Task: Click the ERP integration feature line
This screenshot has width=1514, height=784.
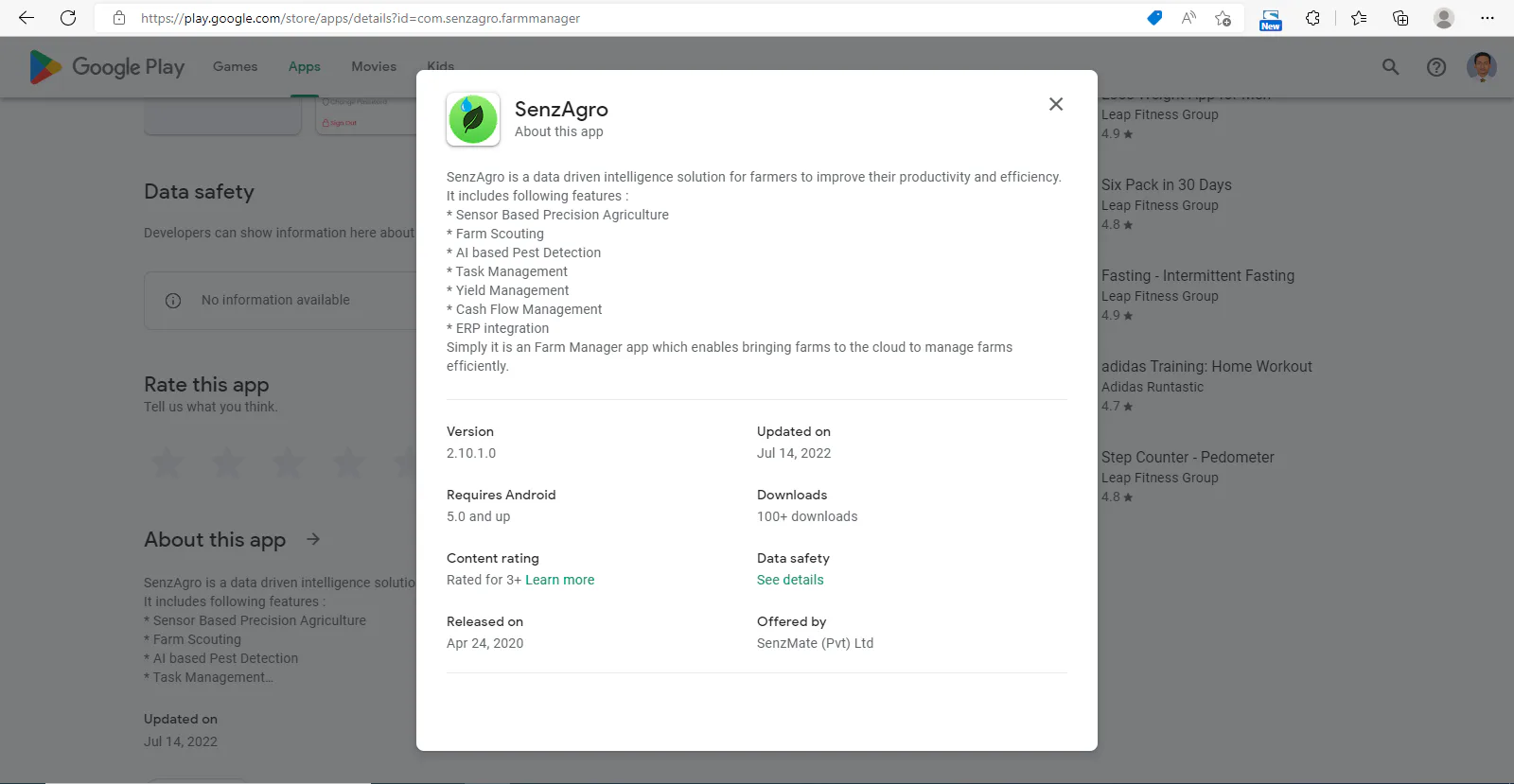Action: click(498, 328)
